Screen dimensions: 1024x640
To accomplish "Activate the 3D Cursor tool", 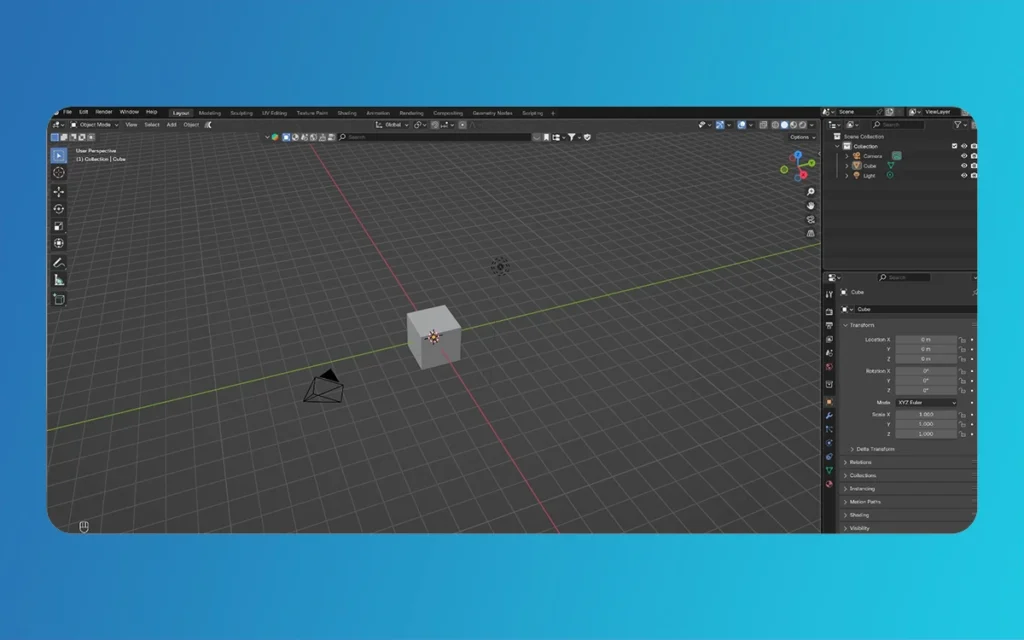I will pos(59,172).
